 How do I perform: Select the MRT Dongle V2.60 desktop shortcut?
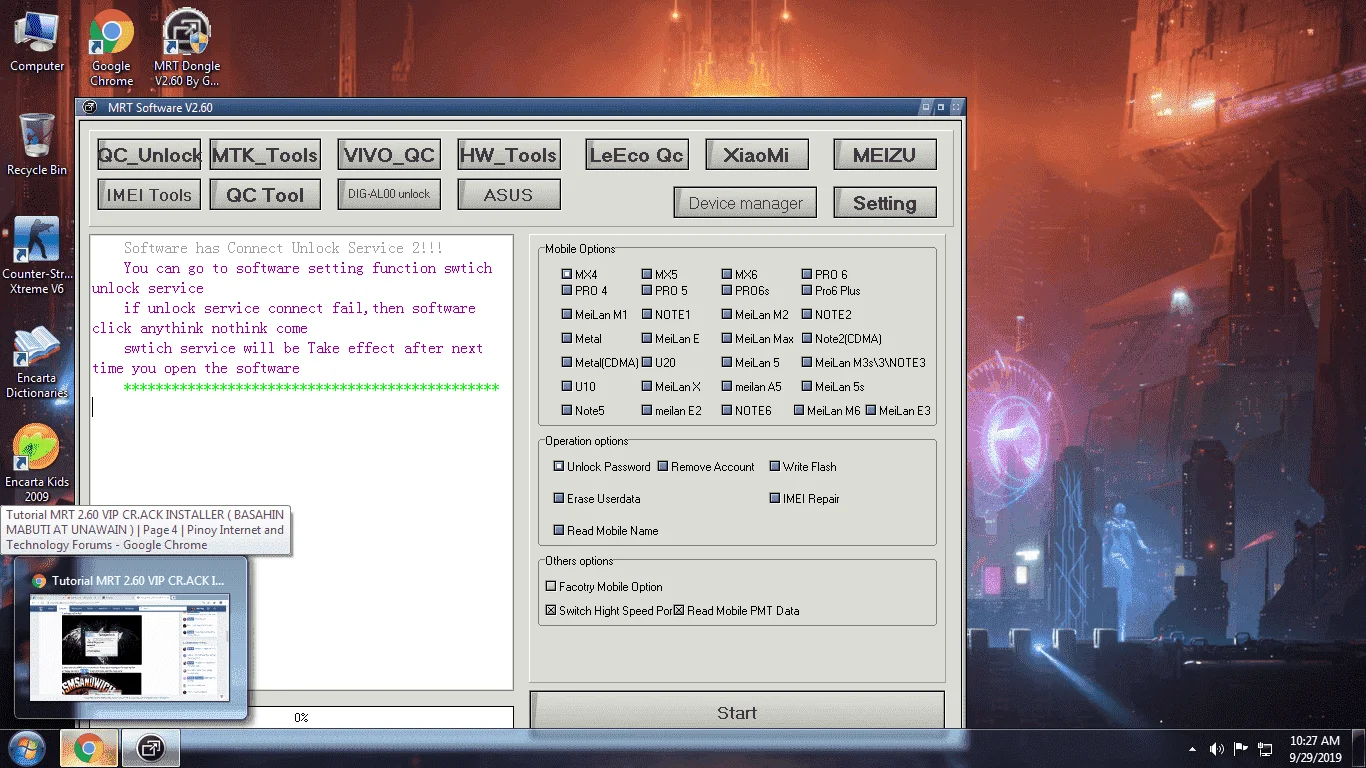pos(187,48)
